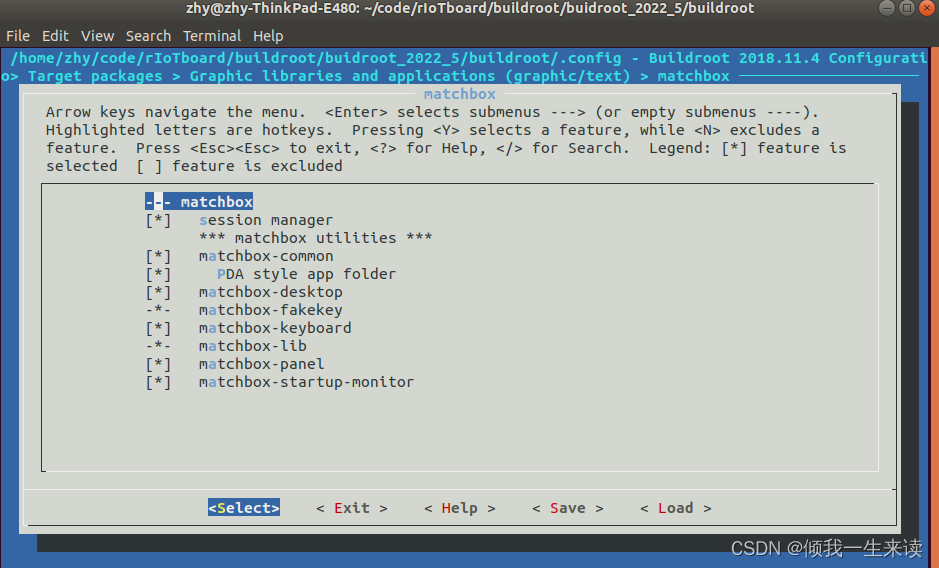Click the matchbox-panel label
This screenshot has width=939, height=568.
tap(262, 364)
